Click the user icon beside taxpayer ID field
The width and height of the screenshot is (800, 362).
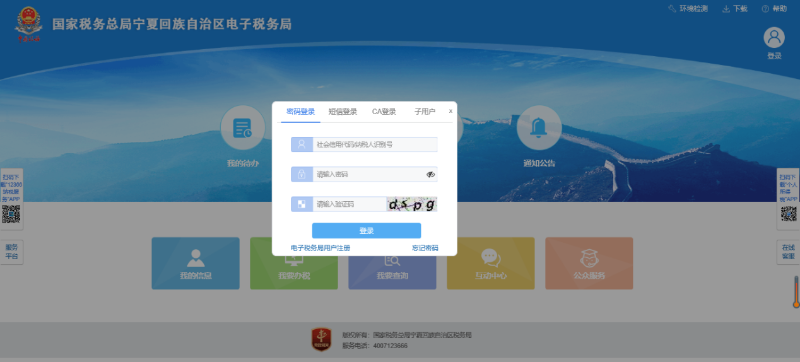302,144
